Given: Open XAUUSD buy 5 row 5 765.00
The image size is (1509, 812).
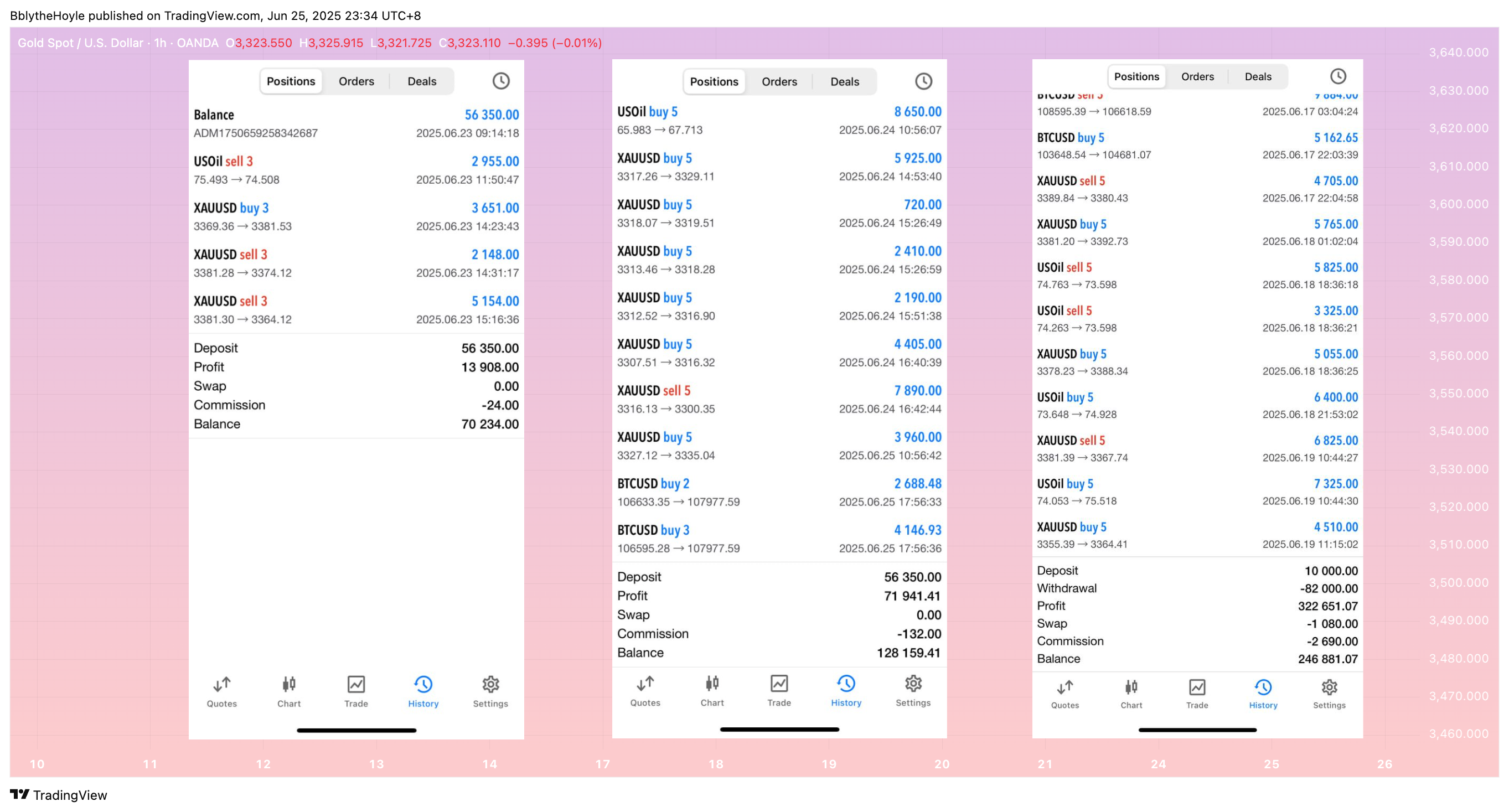Looking at the screenshot, I should click(1197, 232).
